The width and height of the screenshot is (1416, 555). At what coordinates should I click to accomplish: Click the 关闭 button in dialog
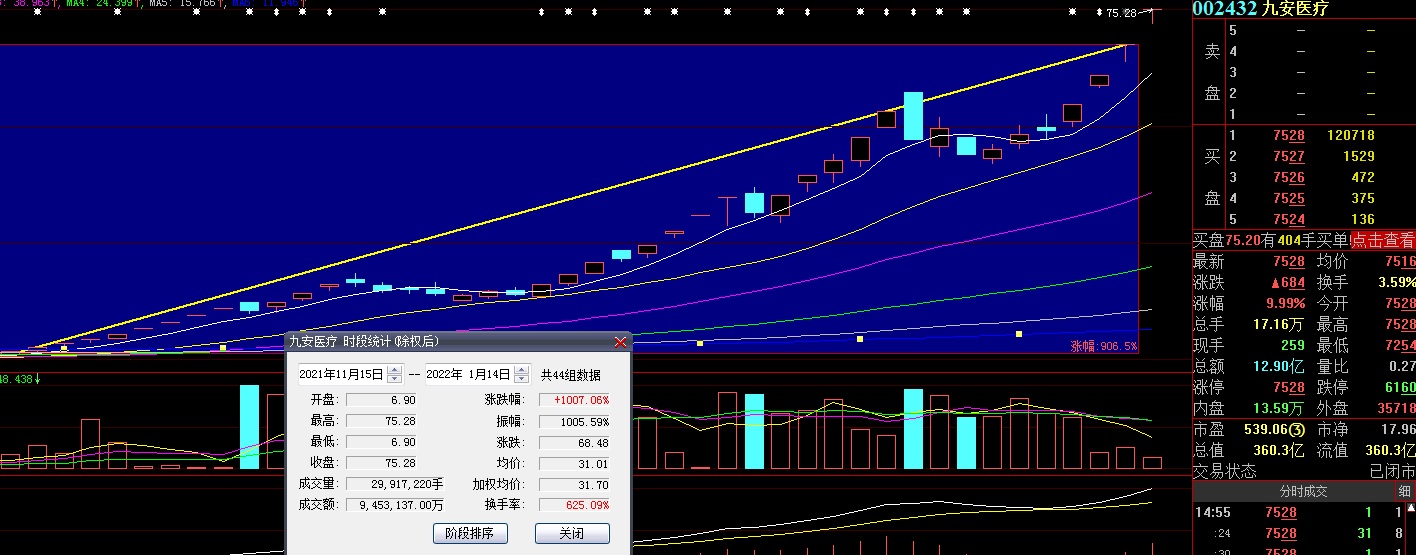point(572,533)
